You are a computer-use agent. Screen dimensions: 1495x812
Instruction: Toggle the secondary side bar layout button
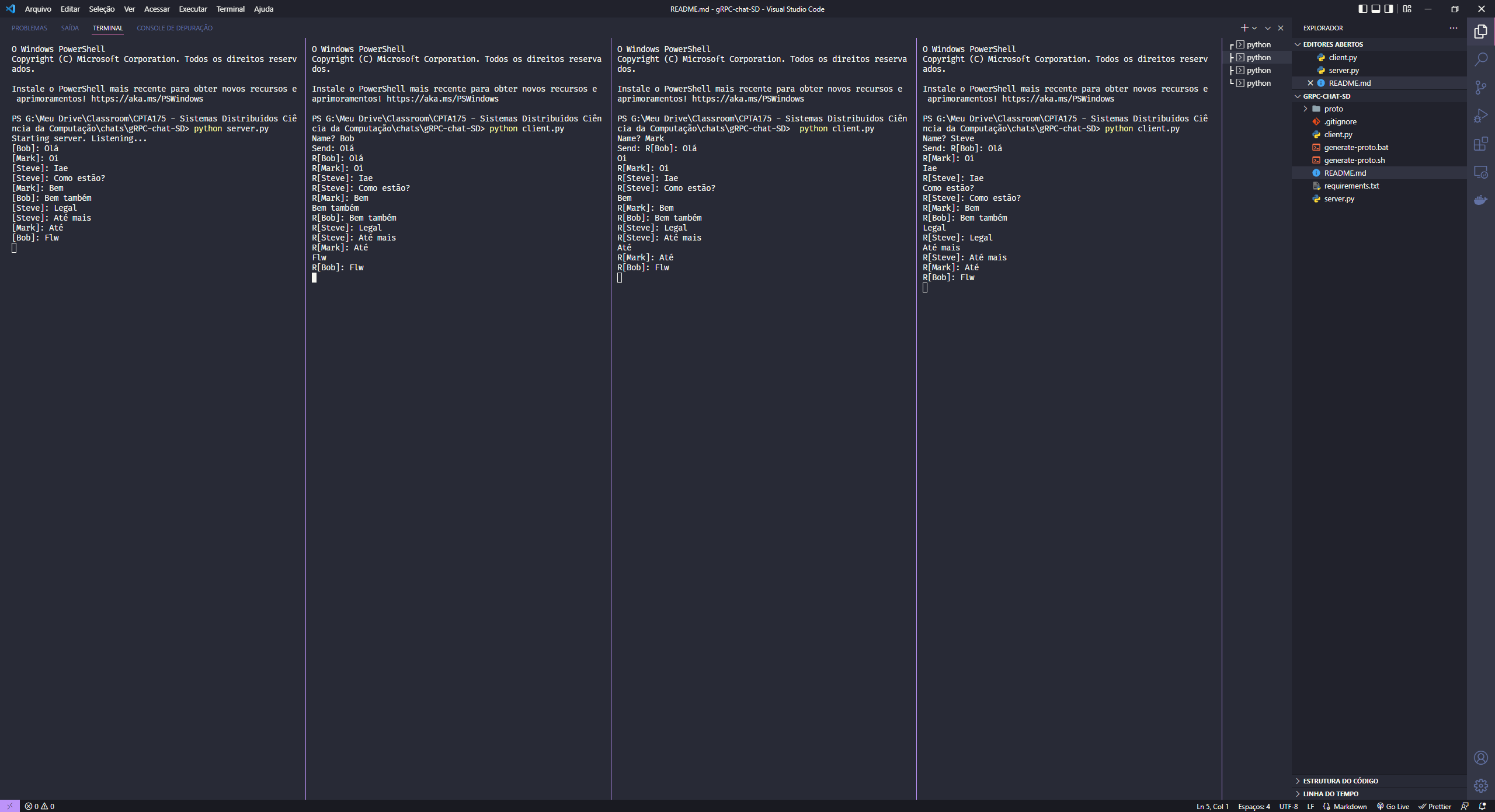point(1389,9)
